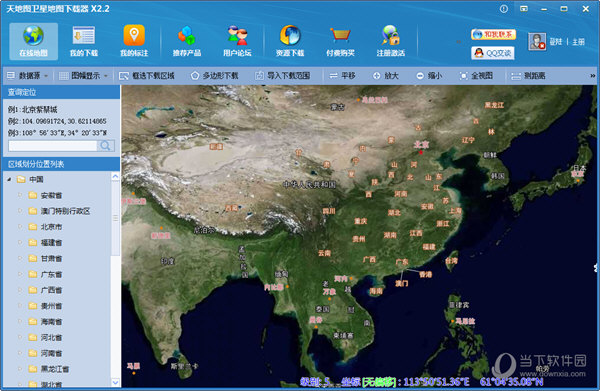Open 用户论坛 users icon
The height and width of the screenshot is (391, 600).
(237, 41)
